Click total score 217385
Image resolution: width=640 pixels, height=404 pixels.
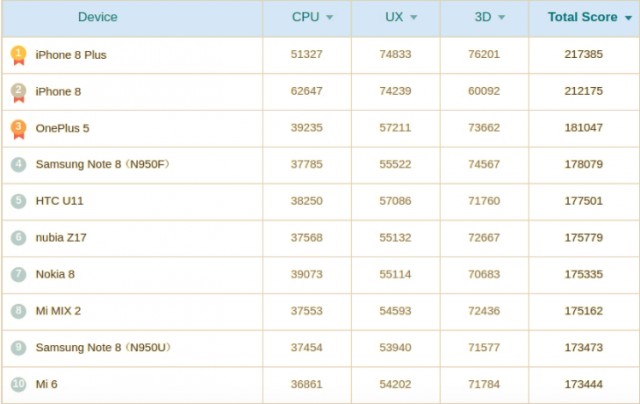pos(584,54)
